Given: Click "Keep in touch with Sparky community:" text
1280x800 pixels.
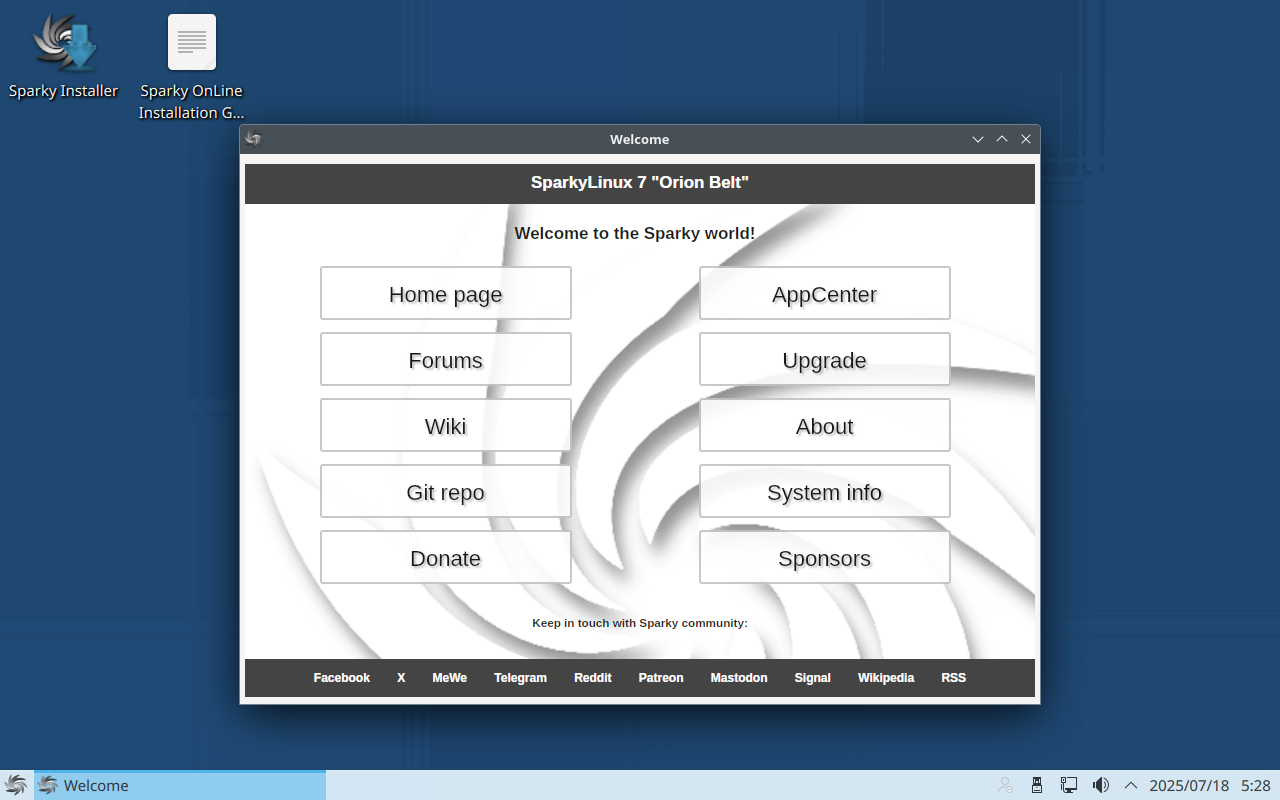Looking at the screenshot, I should coord(640,623).
